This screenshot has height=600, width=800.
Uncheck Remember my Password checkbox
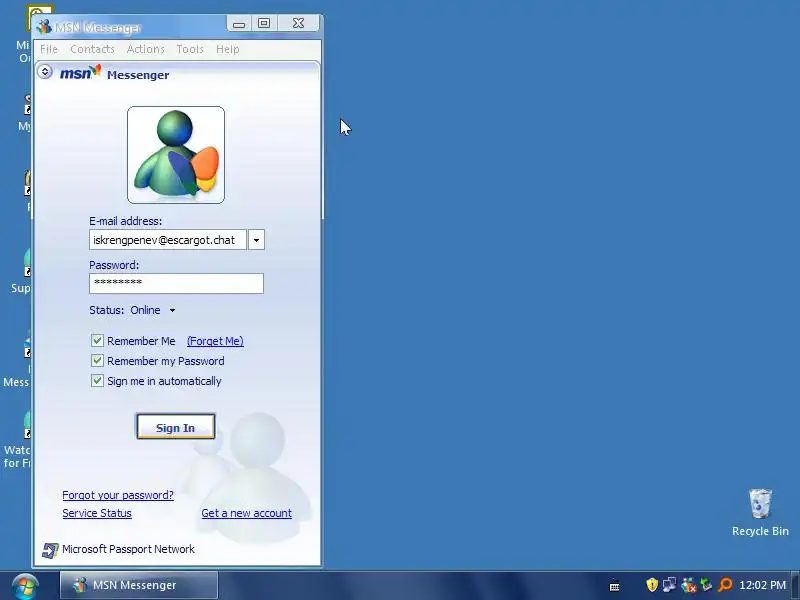tap(97, 361)
